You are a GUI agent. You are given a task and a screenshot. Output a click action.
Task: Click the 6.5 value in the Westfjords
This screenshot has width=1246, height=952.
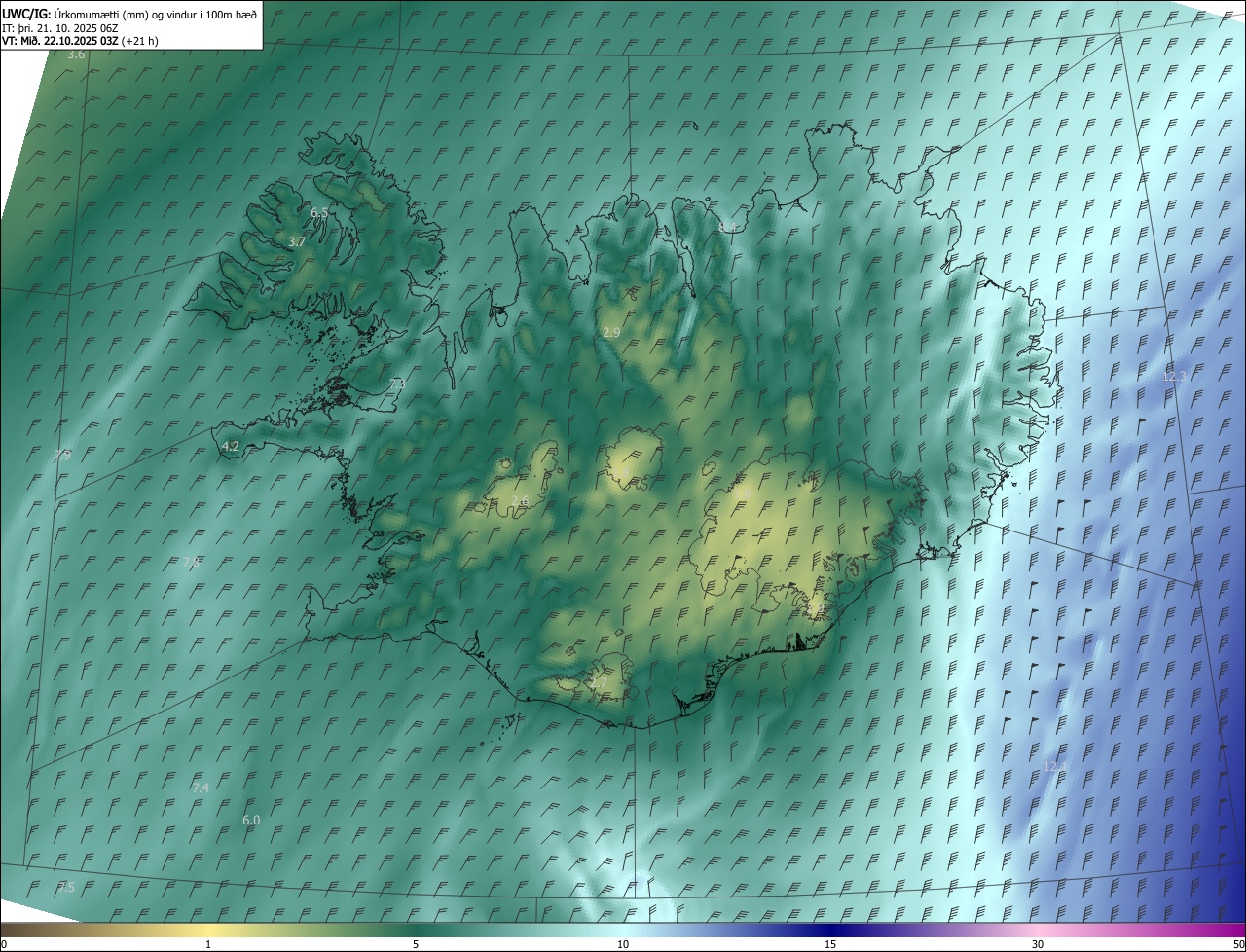pyautogui.click(x=319, y=212)
